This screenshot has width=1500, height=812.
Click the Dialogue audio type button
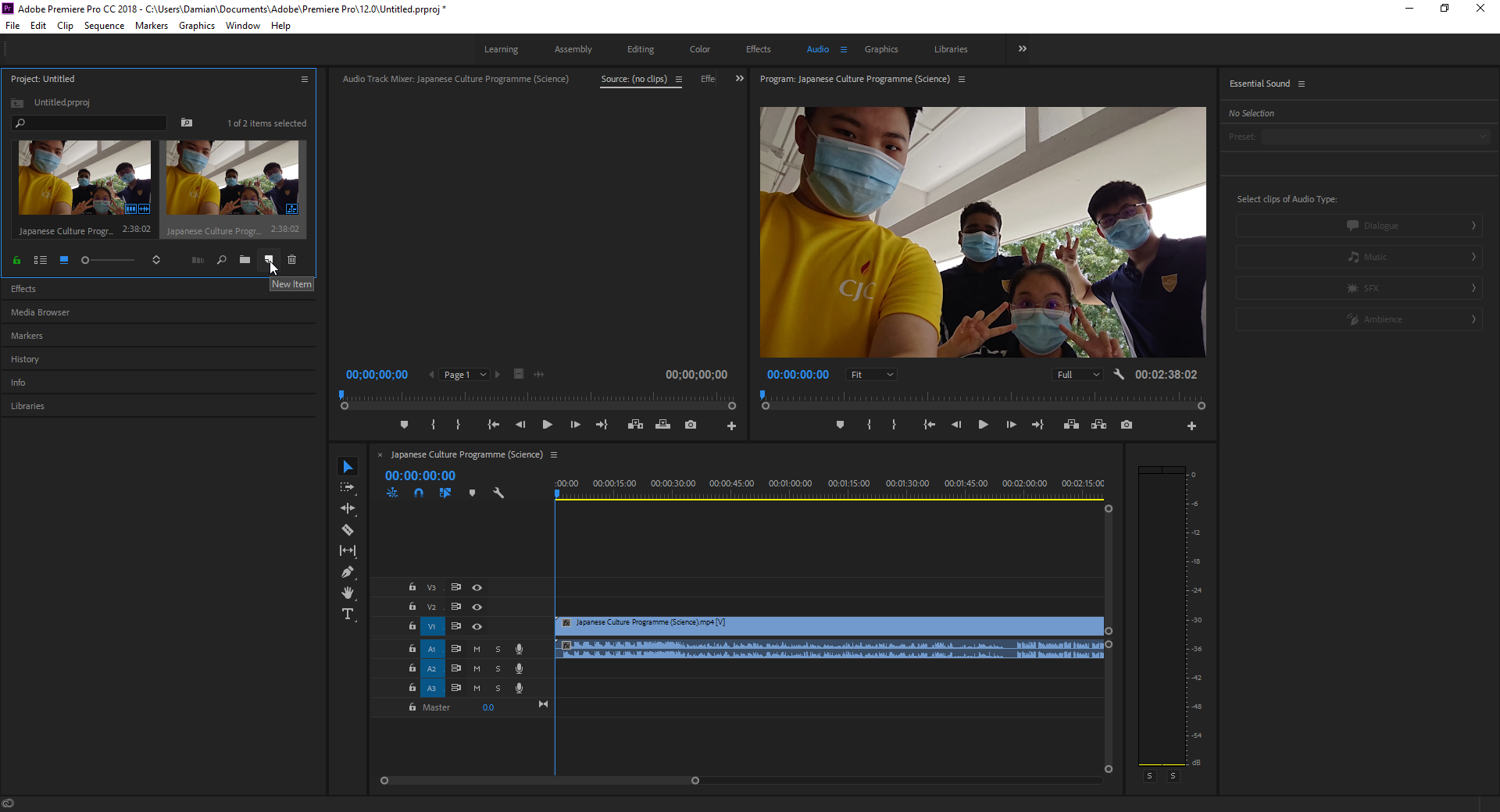1359,226
